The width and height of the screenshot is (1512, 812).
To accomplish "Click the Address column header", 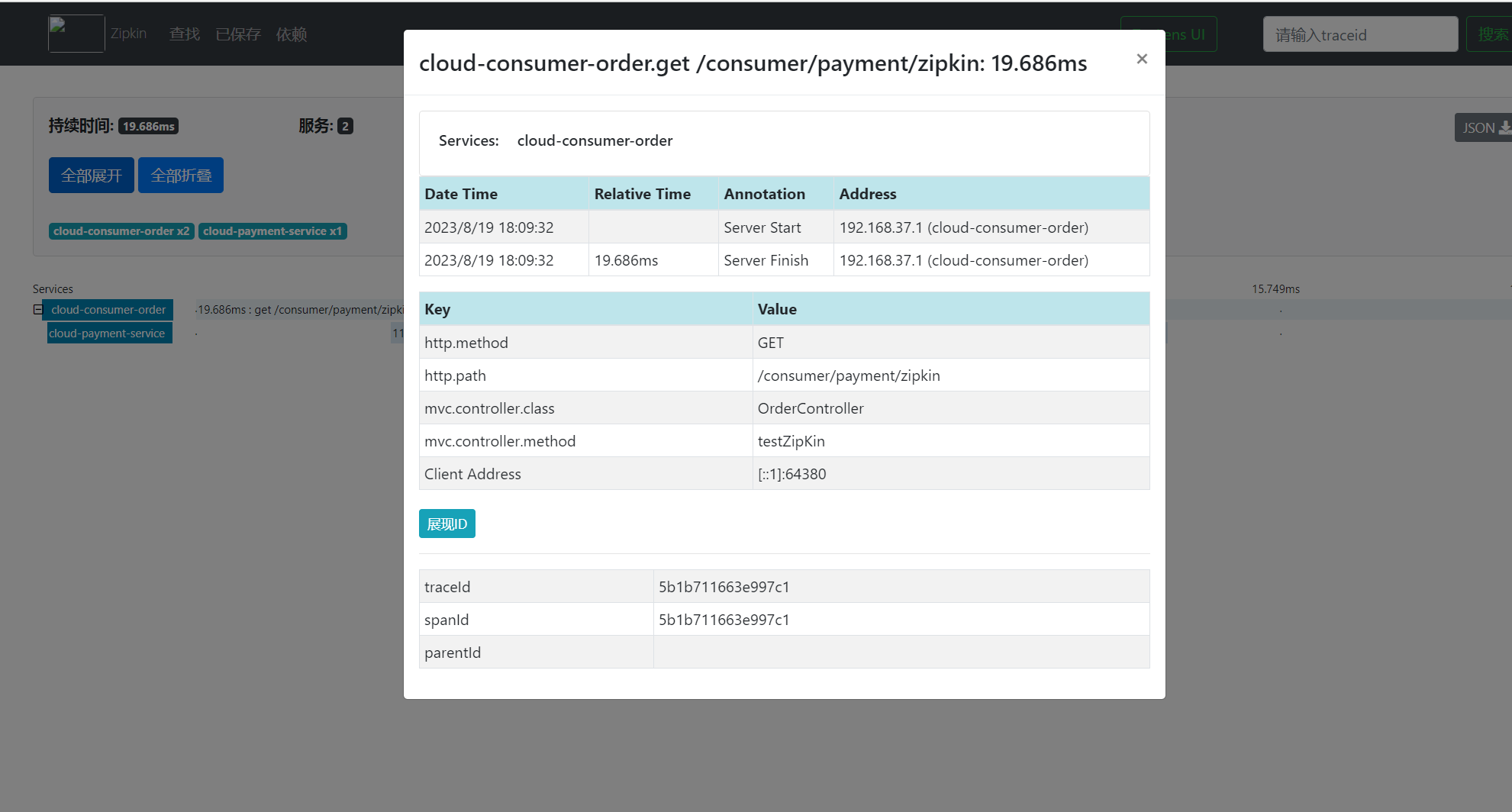I will tap(991, 194).
